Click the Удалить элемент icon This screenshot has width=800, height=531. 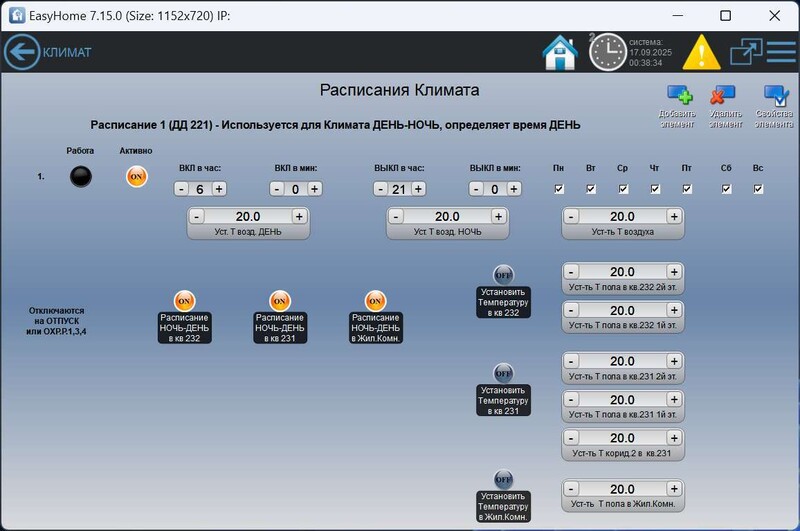[x=723, y=97]
